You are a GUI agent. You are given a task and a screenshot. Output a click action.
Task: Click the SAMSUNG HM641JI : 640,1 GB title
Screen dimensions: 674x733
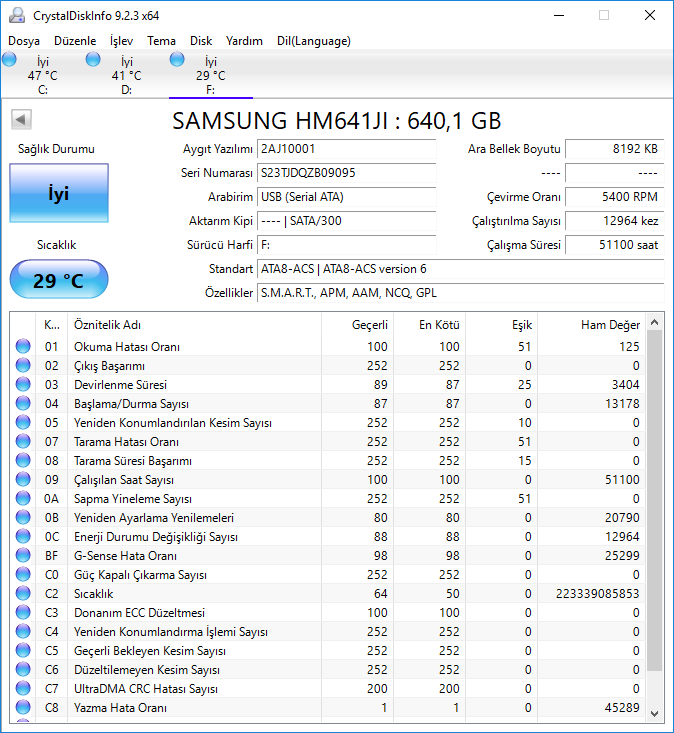pyautogui.click(x=337, y=121)
